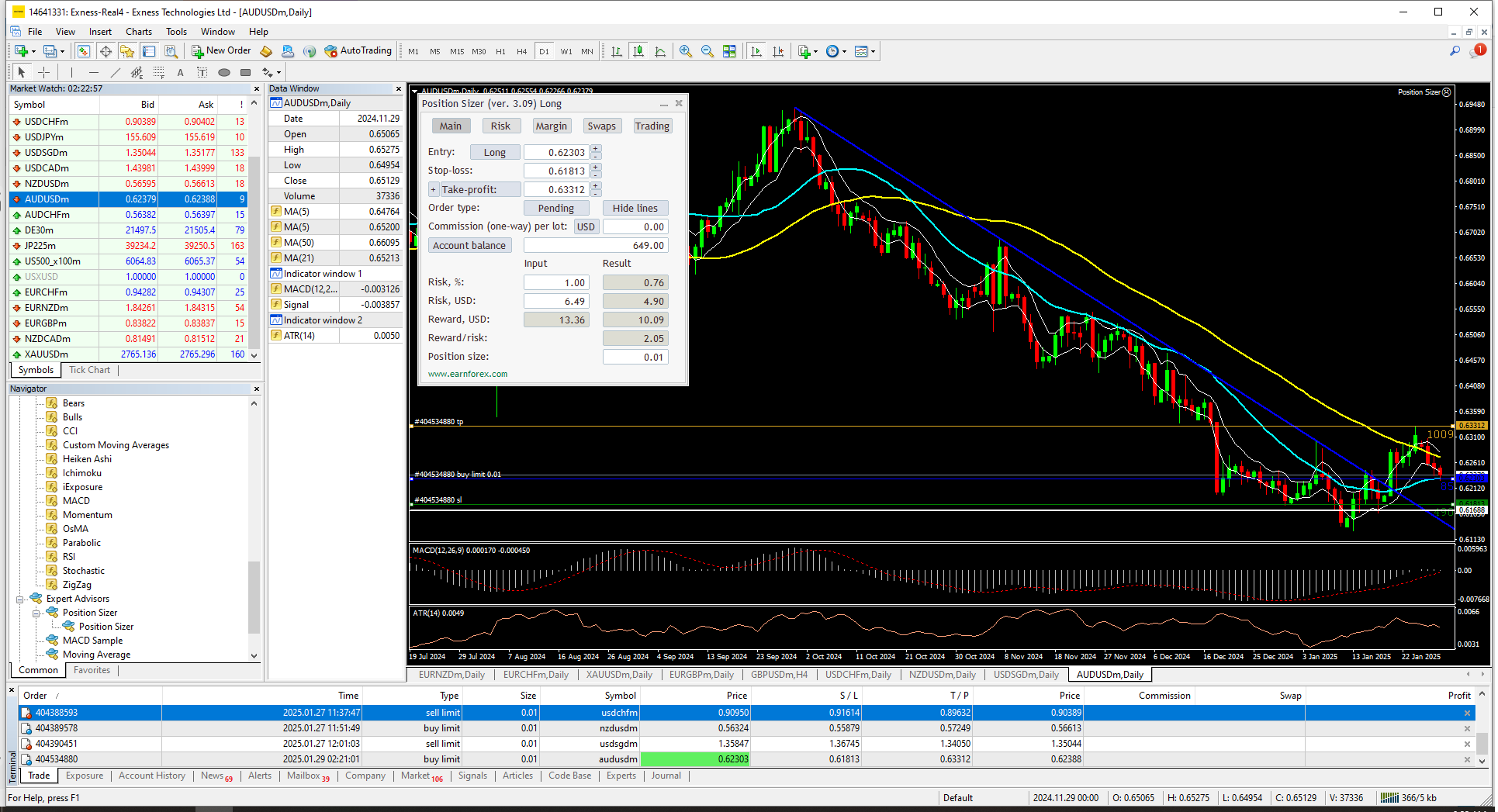This screenshot has width=1498, height=812.
Task: Select the XAUUSDm,Daily chart tab
Action: pyautogui.click(x=618, y=675)
